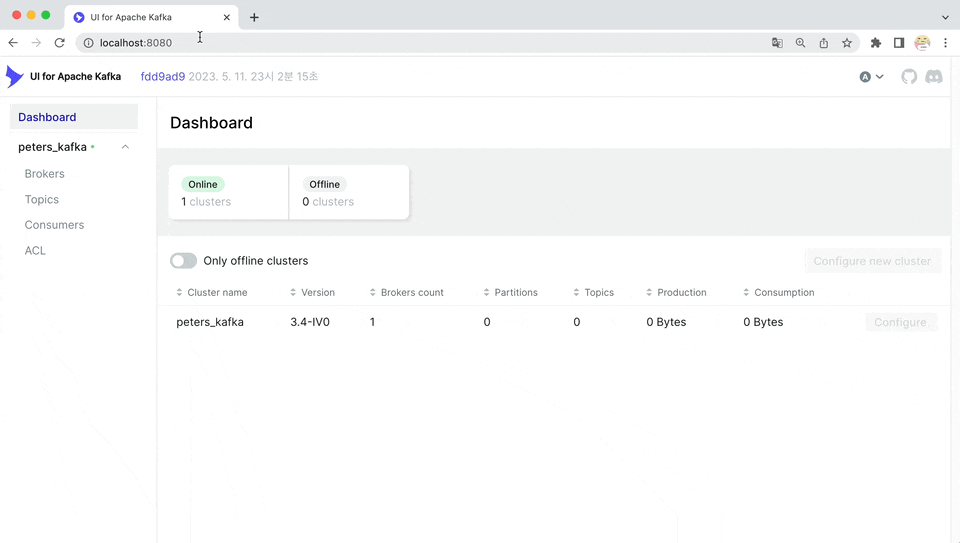
Task: Go back using browser back arrow
Action: (13, 43)
